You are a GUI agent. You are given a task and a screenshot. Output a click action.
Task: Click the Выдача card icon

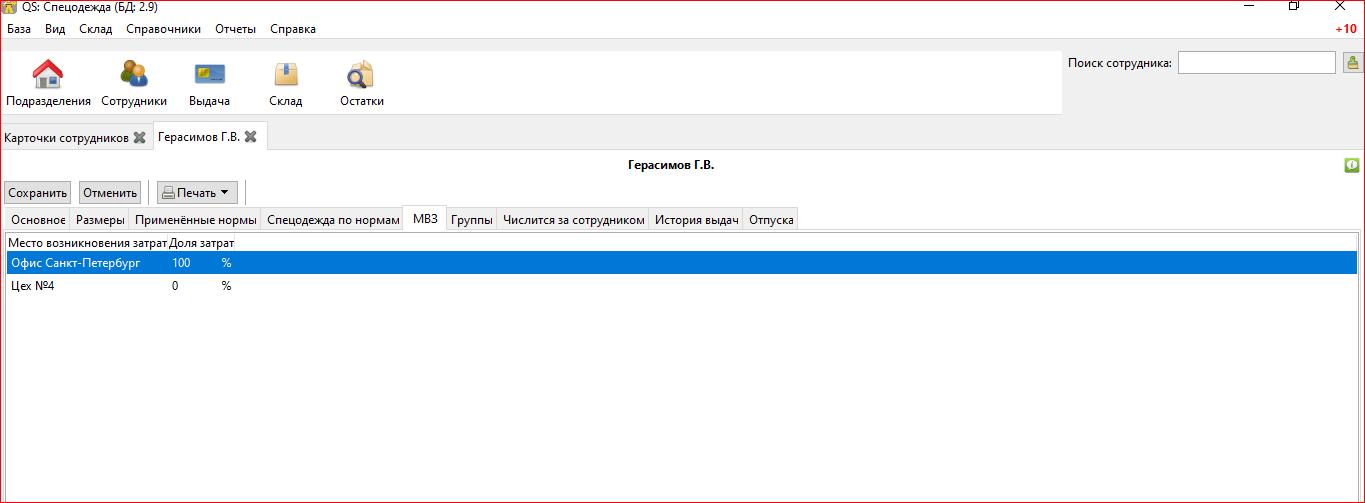[209, 75]
